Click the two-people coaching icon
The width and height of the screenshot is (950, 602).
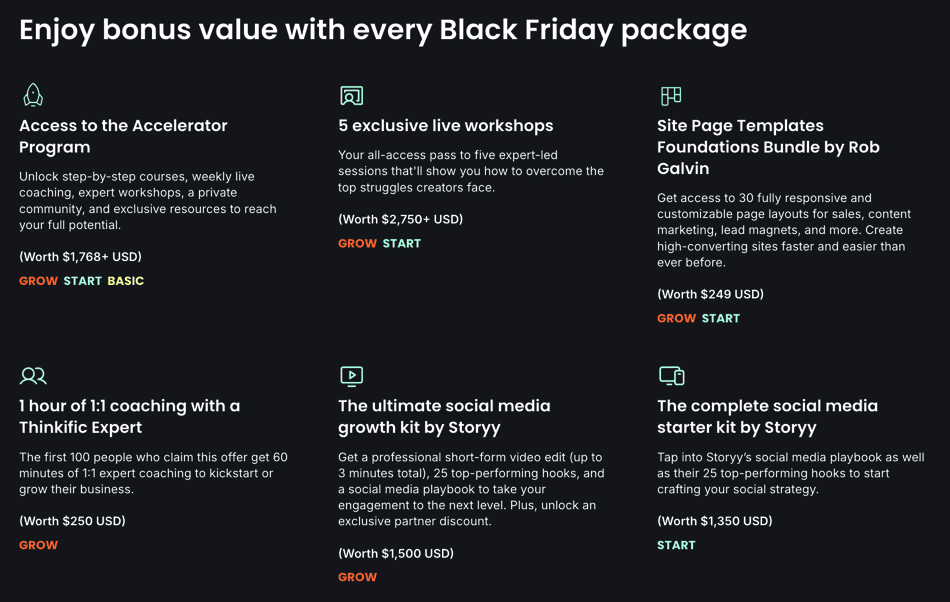(x=33, y=376)
